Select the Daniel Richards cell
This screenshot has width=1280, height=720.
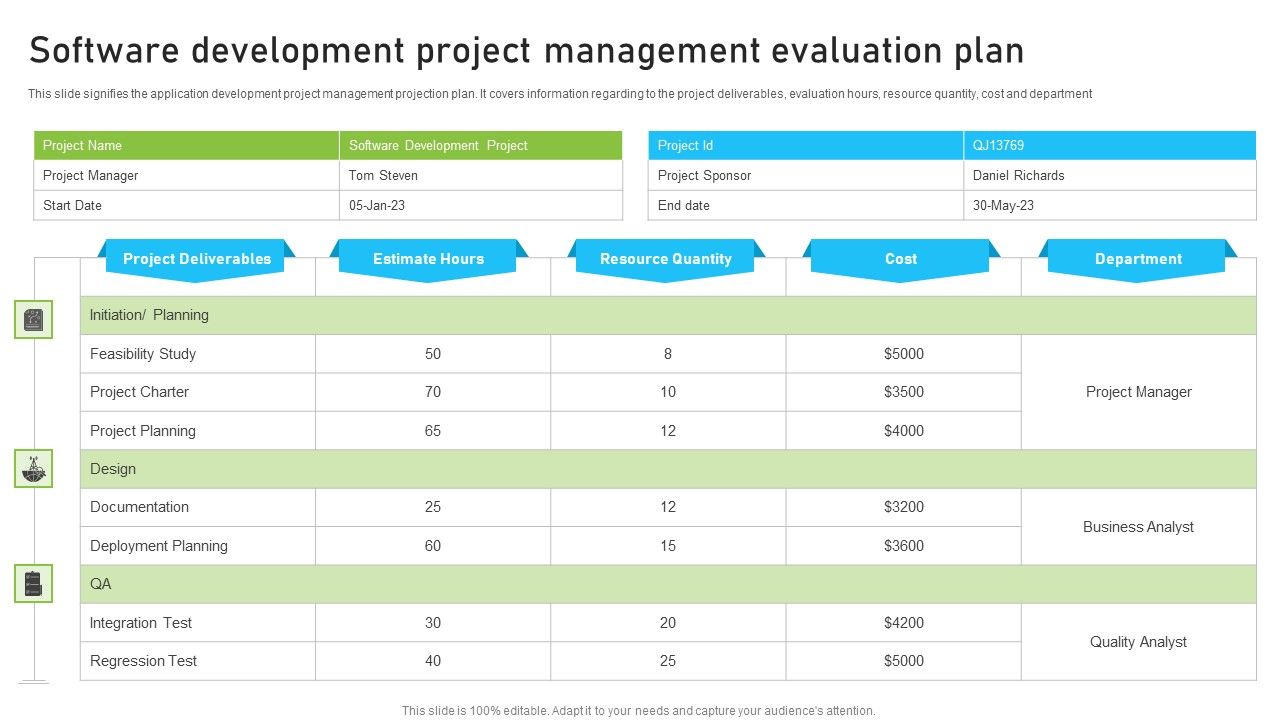click(1110, 176)
